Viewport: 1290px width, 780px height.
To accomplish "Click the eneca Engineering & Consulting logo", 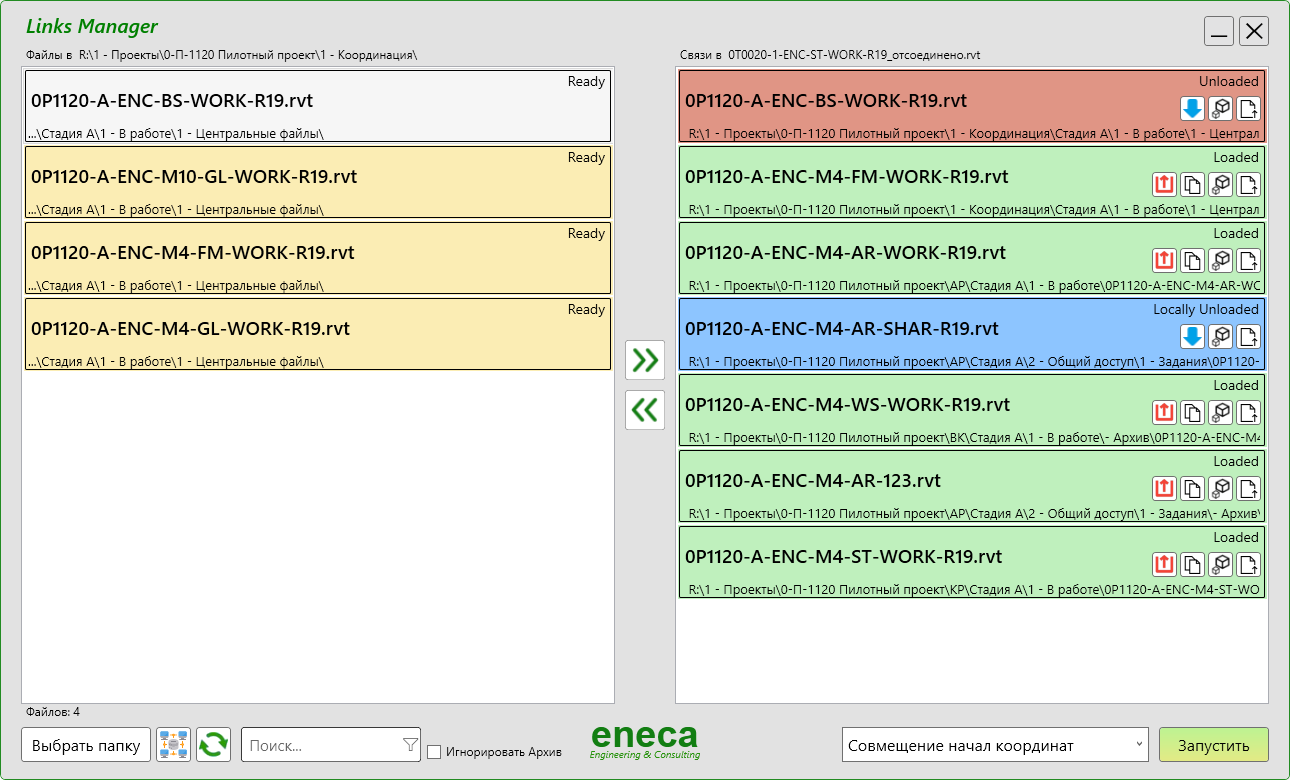I will 645,741.
